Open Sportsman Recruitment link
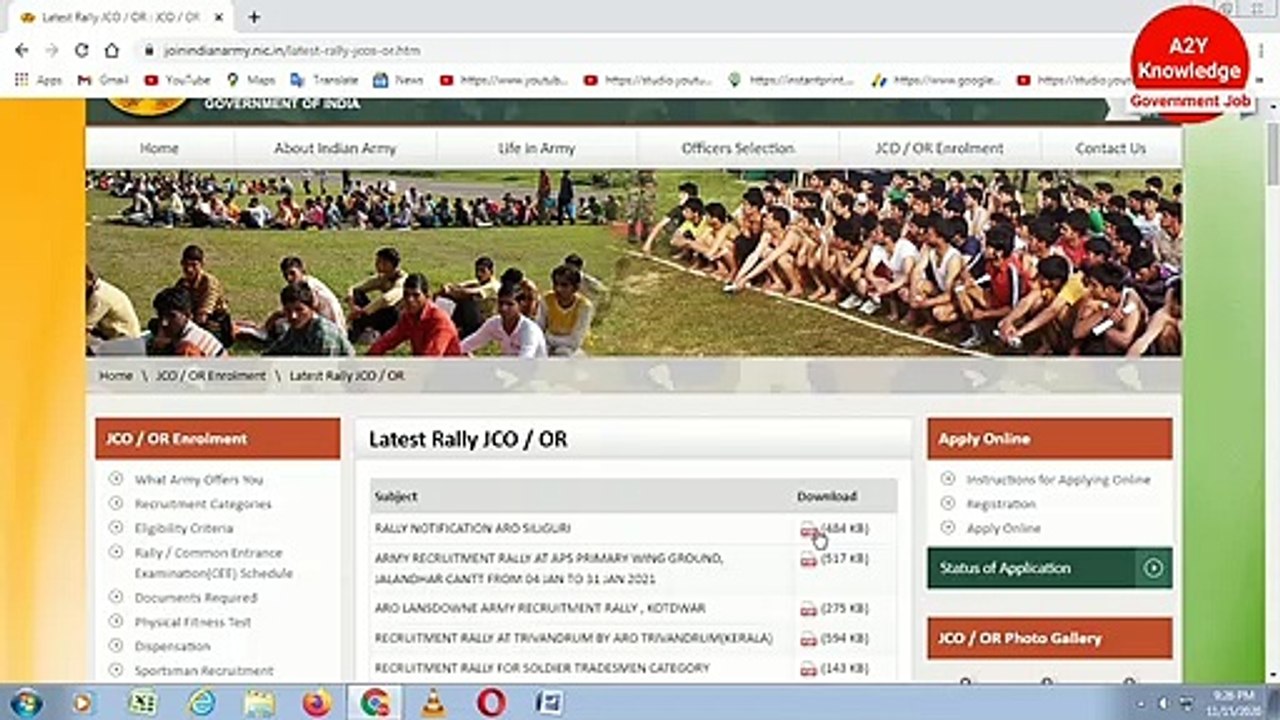The image size is (1280, 720). [204, 670]
